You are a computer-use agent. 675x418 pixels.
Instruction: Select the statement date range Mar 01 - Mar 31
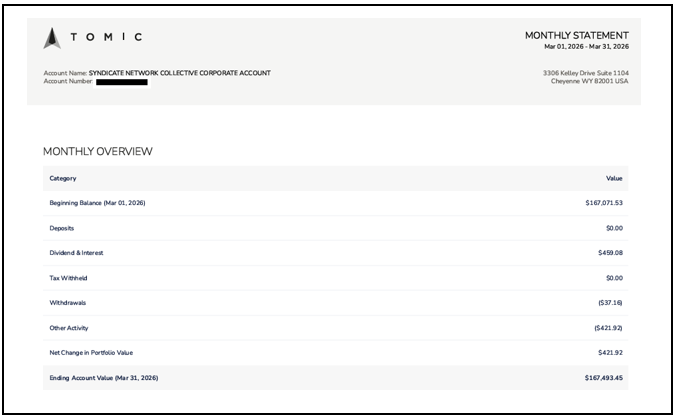click(x=586, y=46)
